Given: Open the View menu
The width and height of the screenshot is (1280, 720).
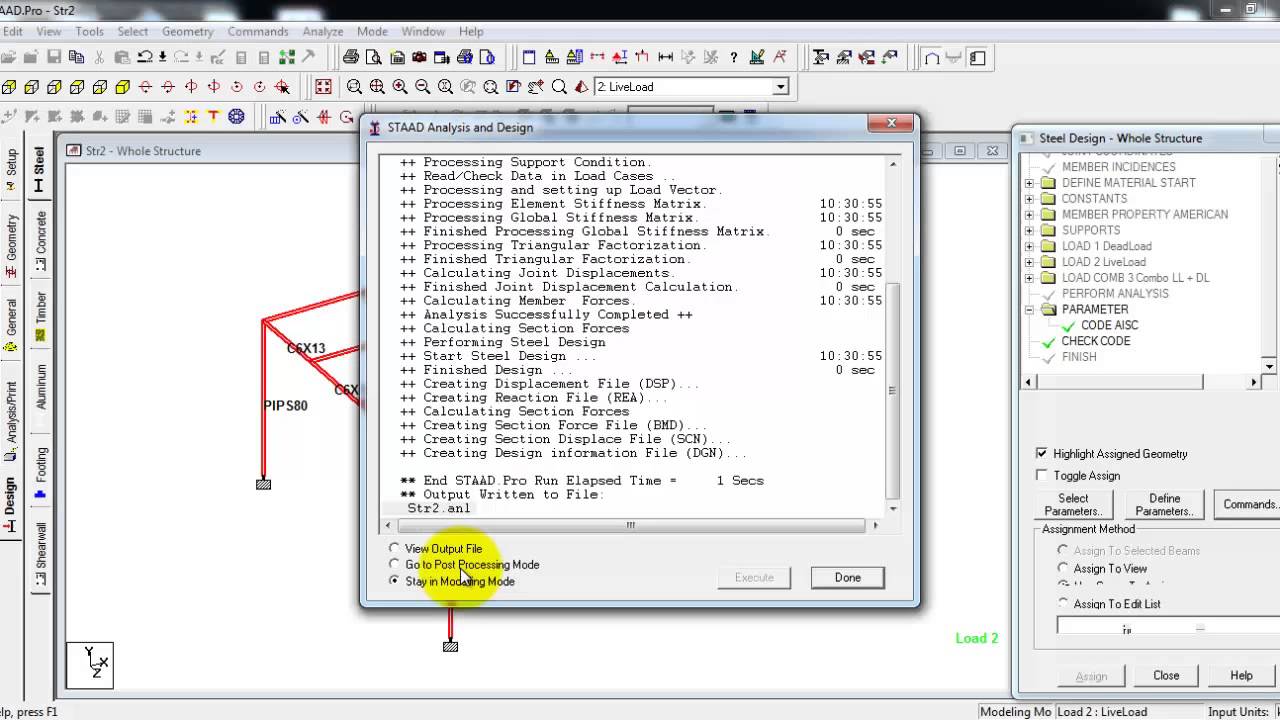Looking at the screenshot, I should [x=49, y=32].
